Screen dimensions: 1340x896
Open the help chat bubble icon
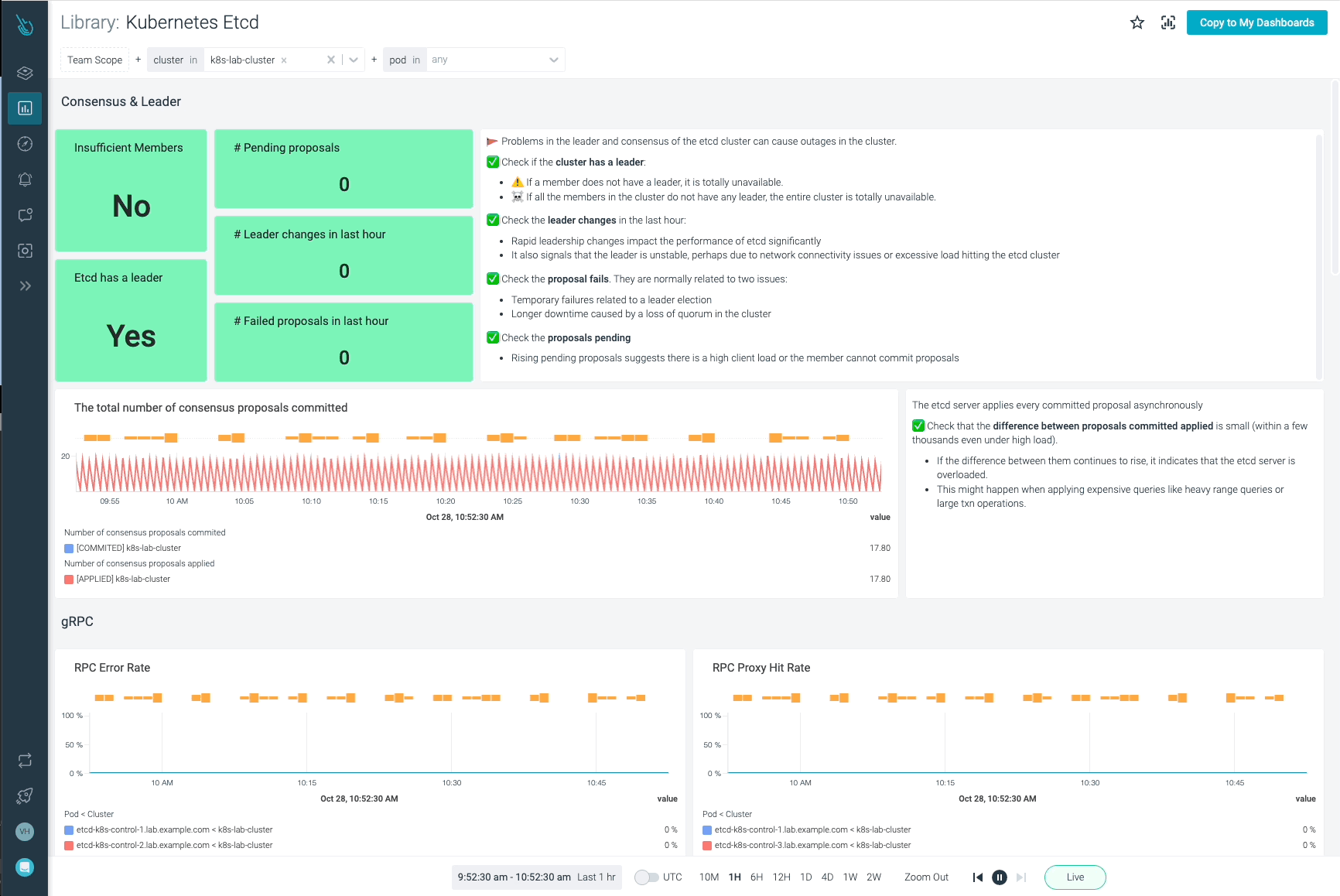(x=25, y=867)
